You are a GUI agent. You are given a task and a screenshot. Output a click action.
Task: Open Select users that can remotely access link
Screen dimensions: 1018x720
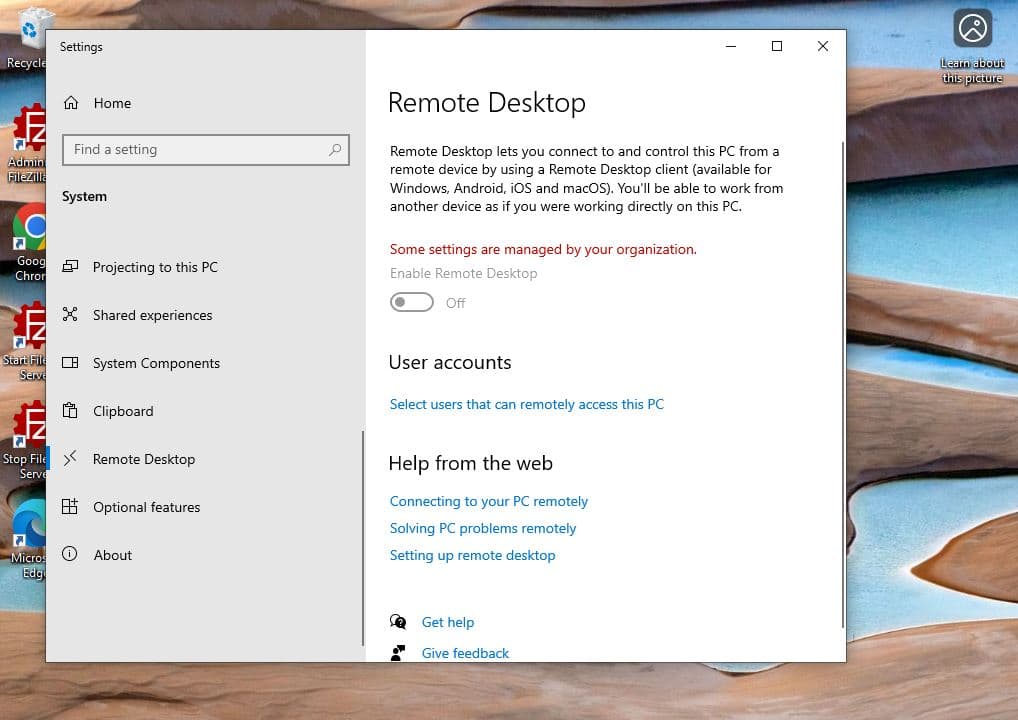pos(526,404)
